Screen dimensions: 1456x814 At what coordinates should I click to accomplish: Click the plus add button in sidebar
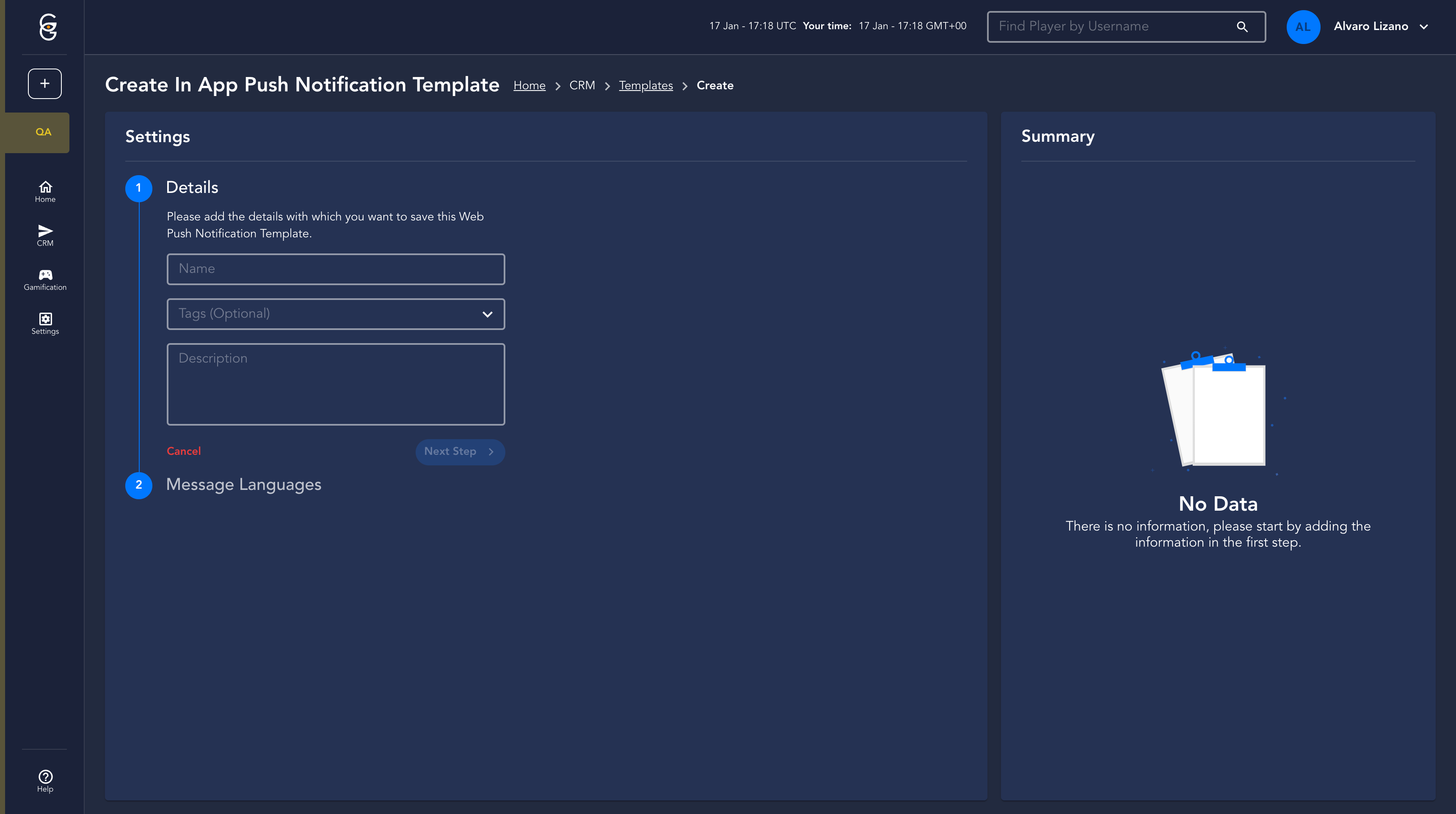(x=44, y=84)
